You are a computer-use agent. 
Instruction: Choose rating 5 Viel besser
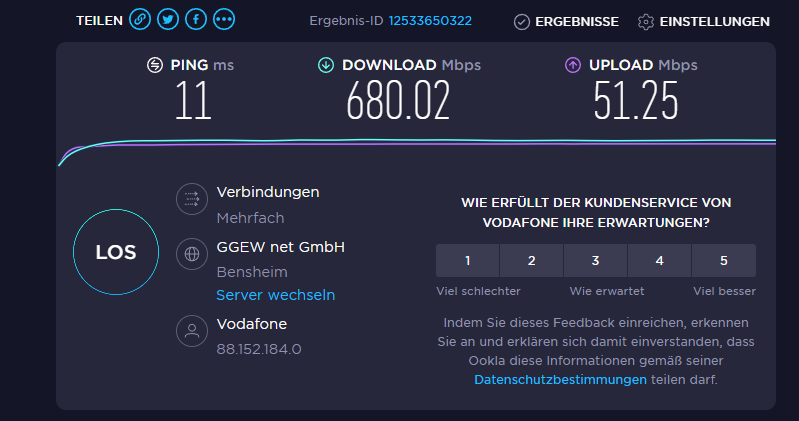tap(723, 261)
